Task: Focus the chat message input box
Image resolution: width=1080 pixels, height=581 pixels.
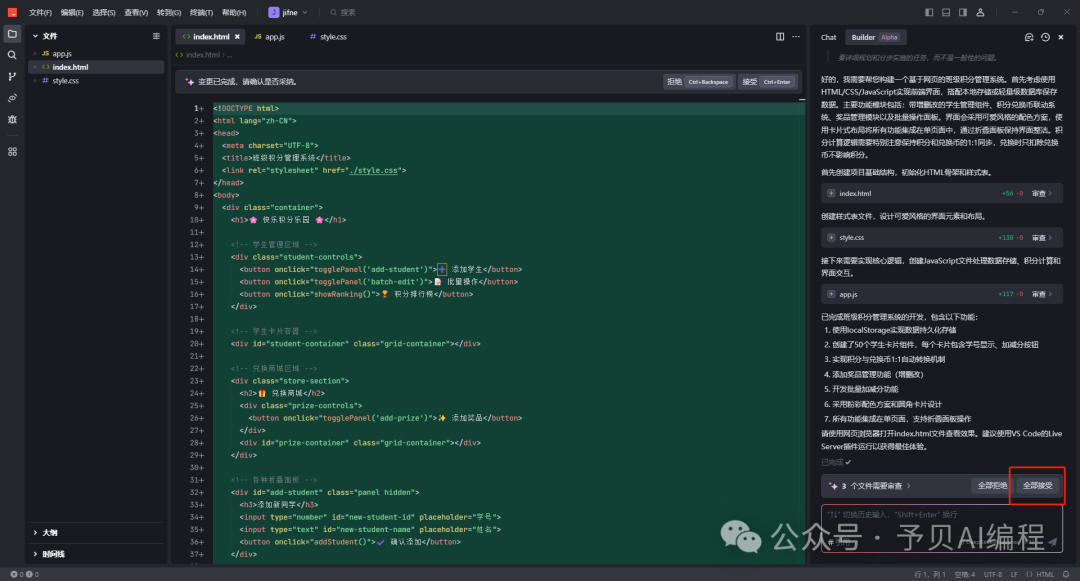Action: point(941,528)
